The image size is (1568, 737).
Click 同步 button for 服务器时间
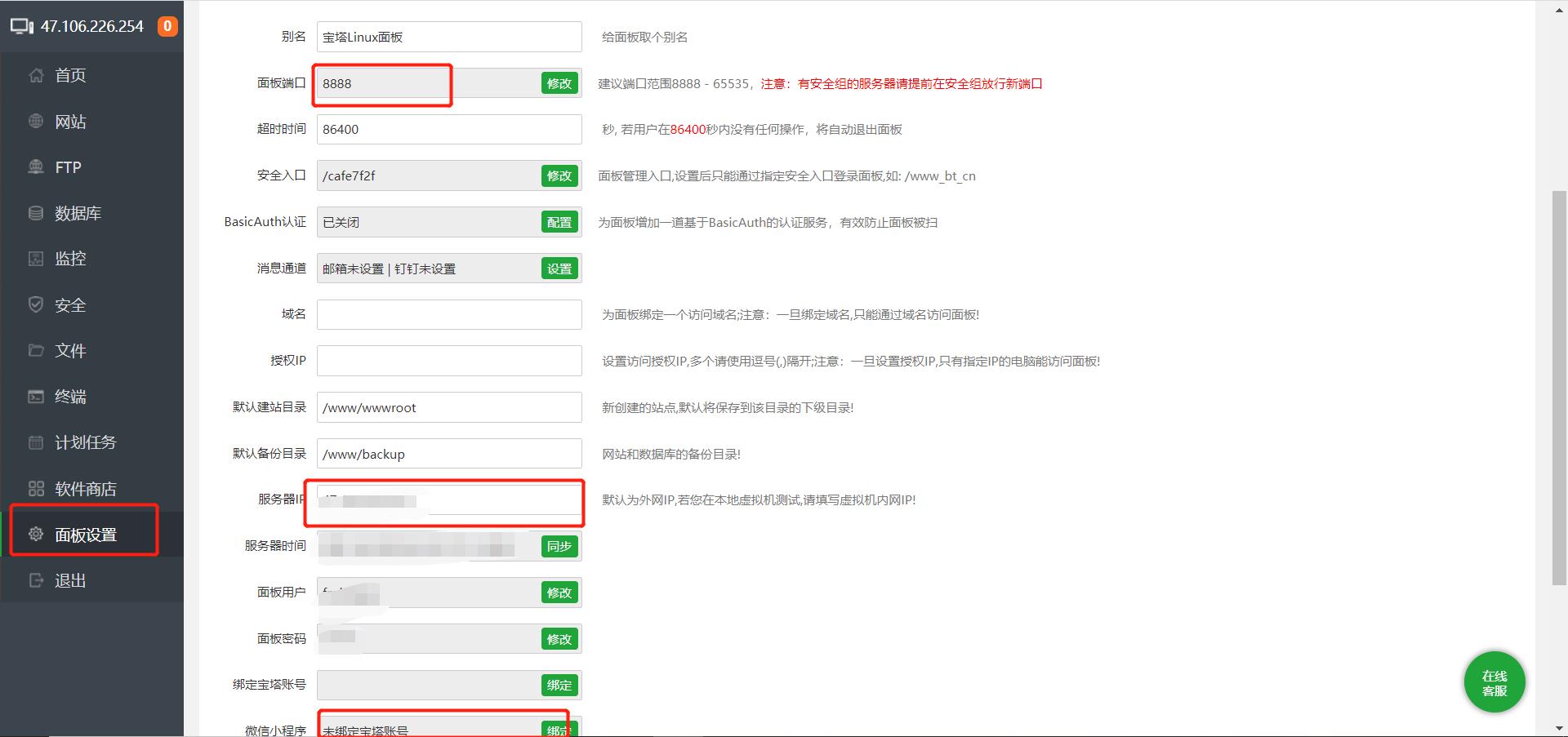559,546
